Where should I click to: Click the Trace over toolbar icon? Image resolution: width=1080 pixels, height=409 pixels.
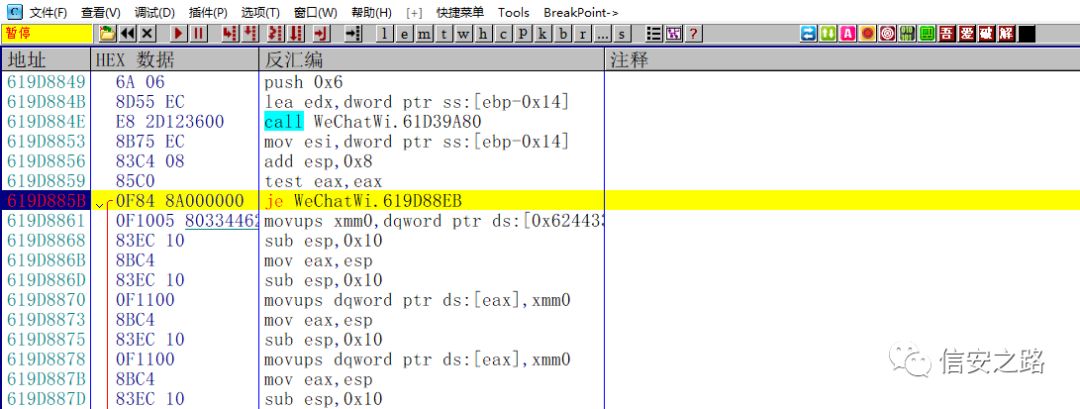[x=296, y=33]
